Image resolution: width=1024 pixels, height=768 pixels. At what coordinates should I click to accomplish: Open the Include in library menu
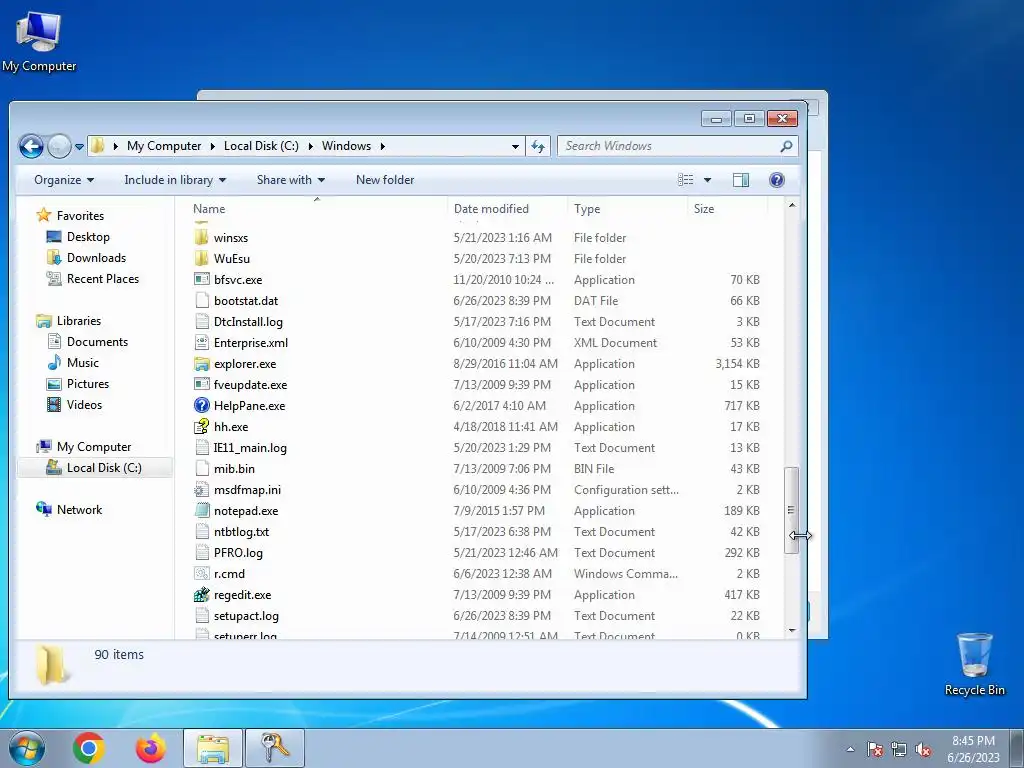(x=175, y=180)
